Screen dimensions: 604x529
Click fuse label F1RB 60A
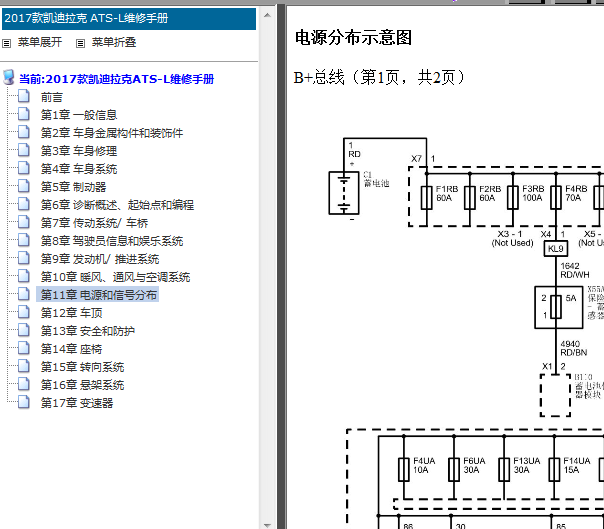point(447,193)
